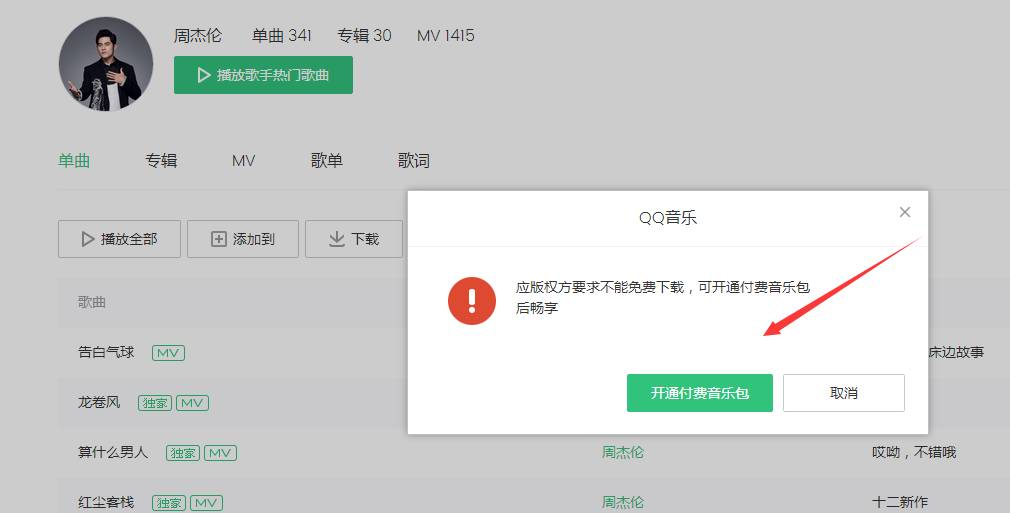
Task: Click 播放歌手热门歌曲 green button
Action: point(263,75)
